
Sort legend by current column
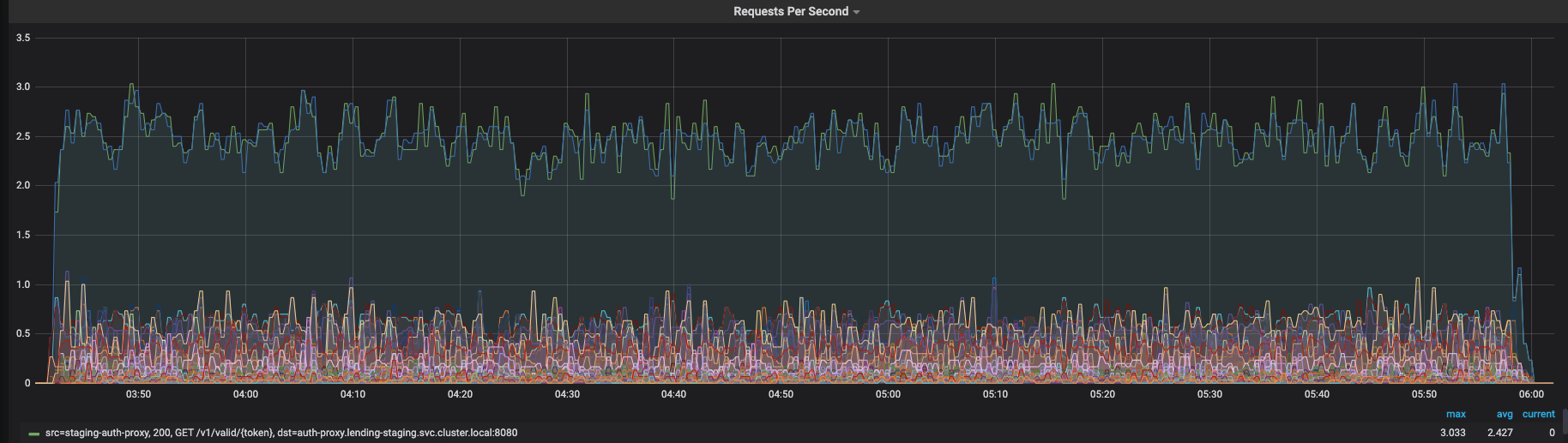(1539, 414)
